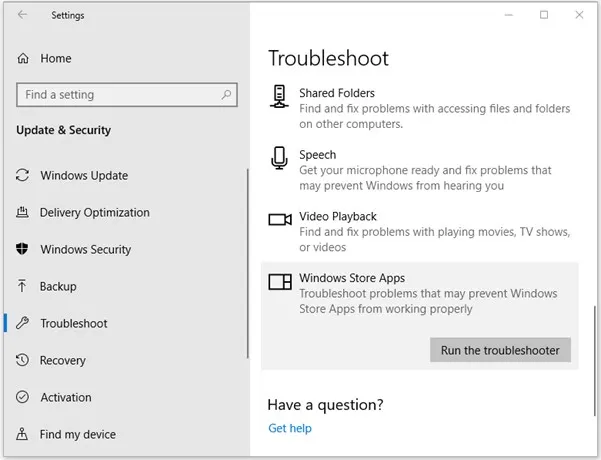Focus the Find a setting search box
The width and height of the screenshot is (601, 460).
tap(115, 95)
